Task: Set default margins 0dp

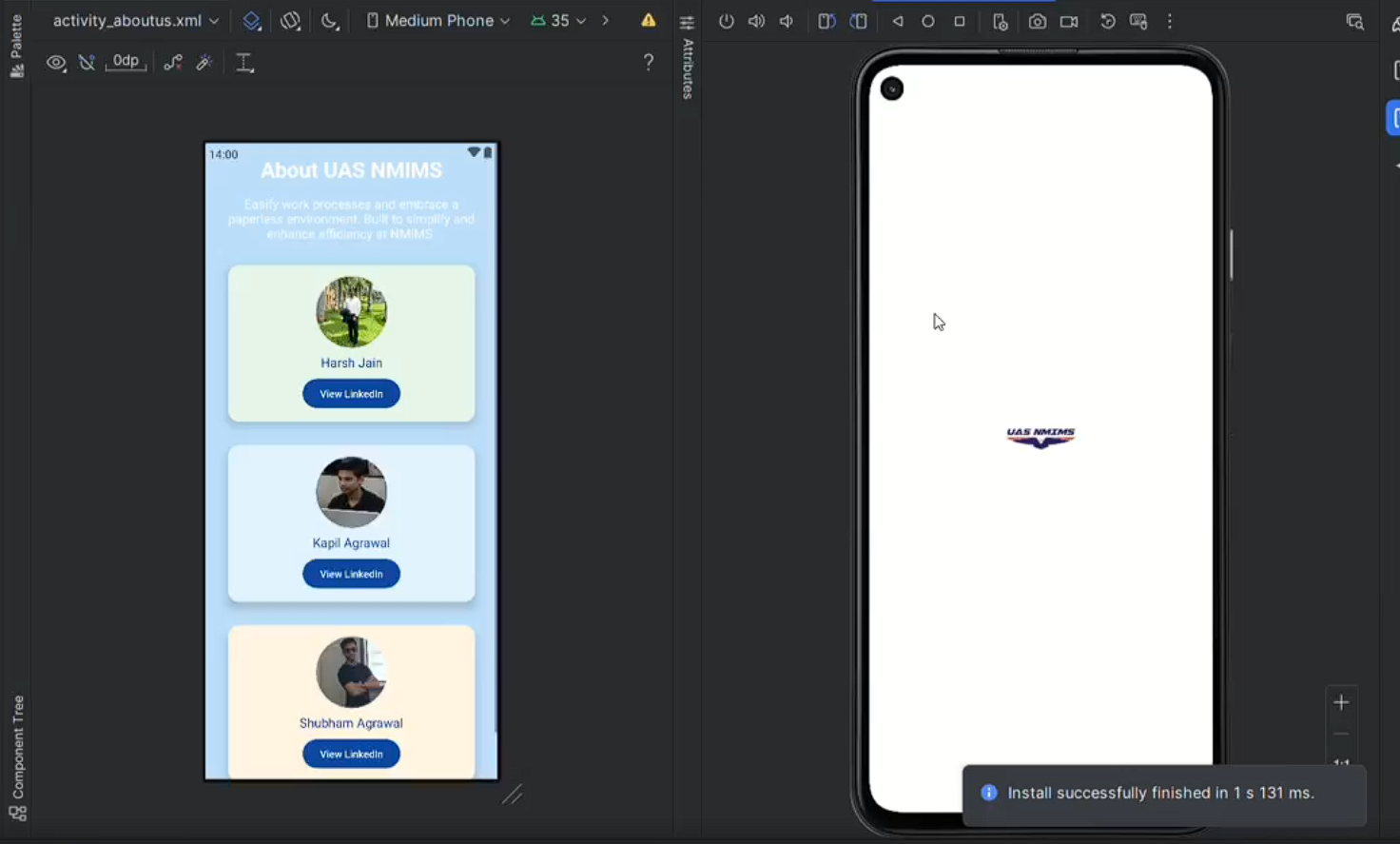Action: pyautogui.click(x=126, y=62)
